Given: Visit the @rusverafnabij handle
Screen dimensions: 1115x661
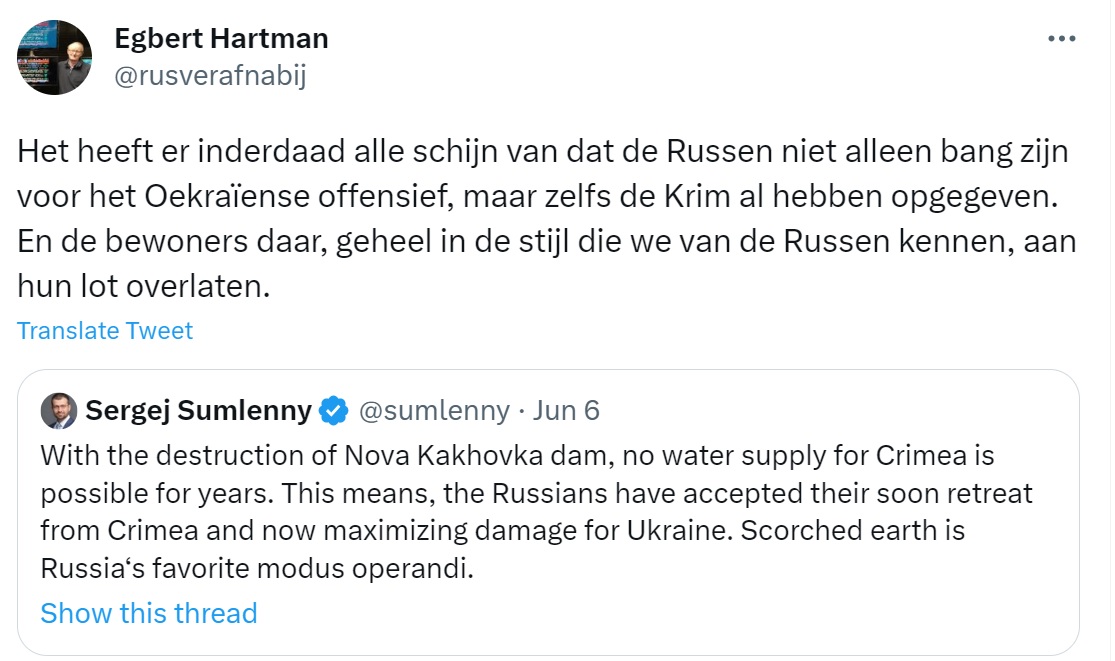Looking at the screenshot, I should coord(210,75).
